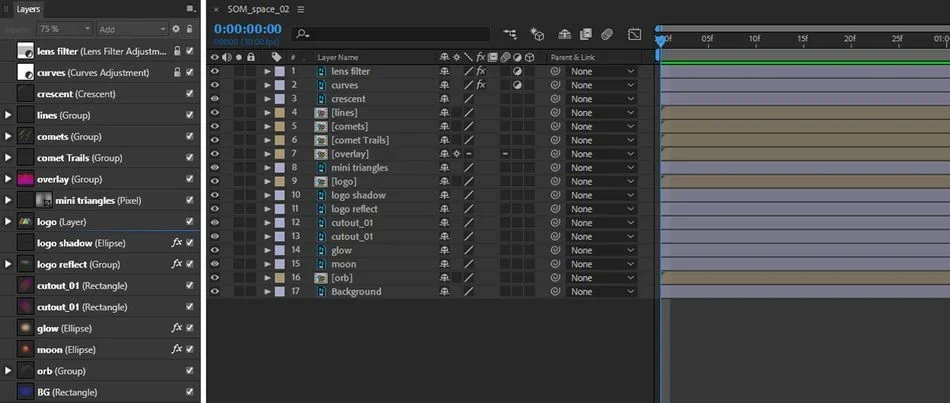Click the current timecode 0:00:00:00
Screen dimensions: 950x403
(247, 29)
